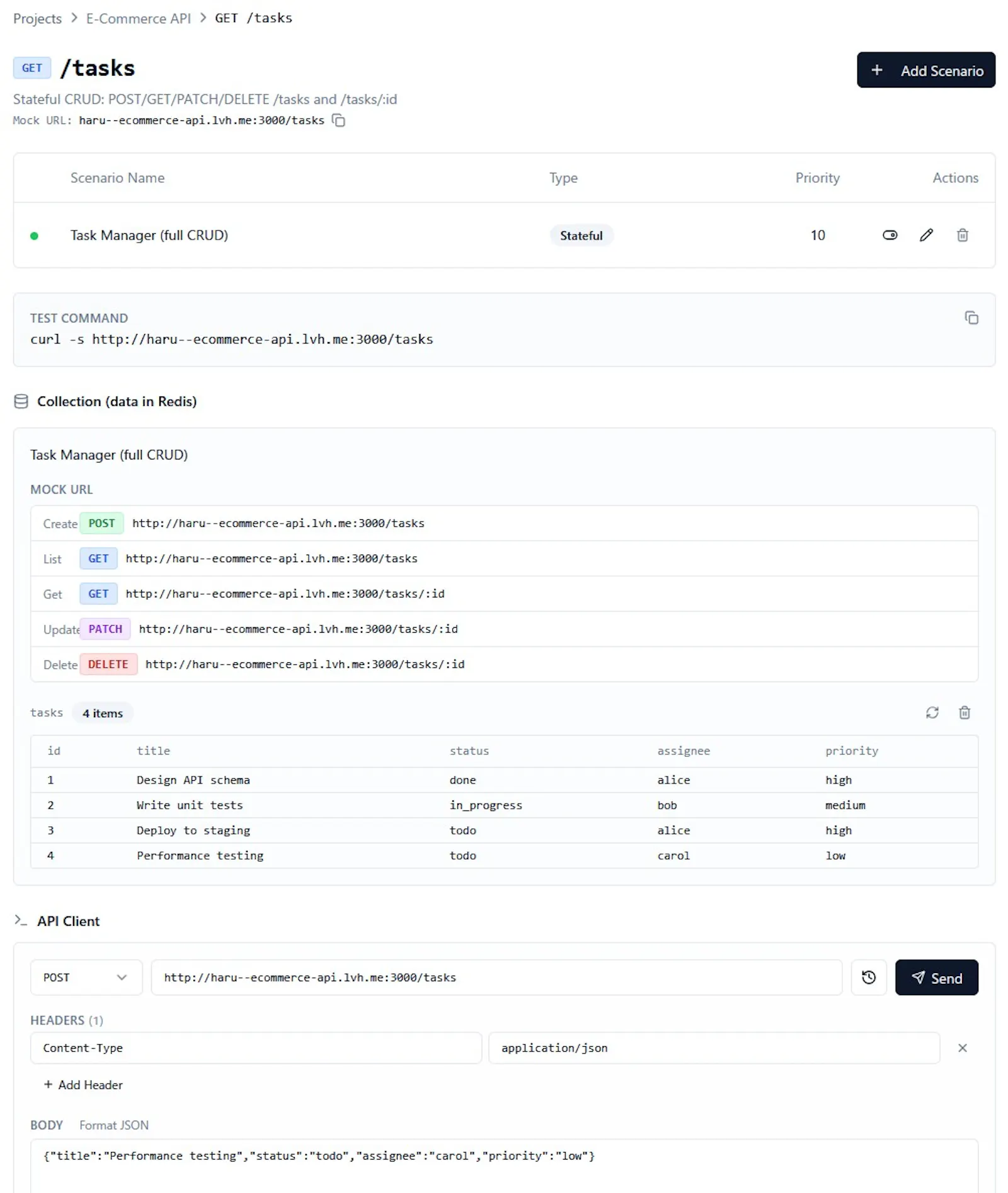Select the Delete DELETE mock URL row
The image size is (1008, 1193).
pos(504,664)
